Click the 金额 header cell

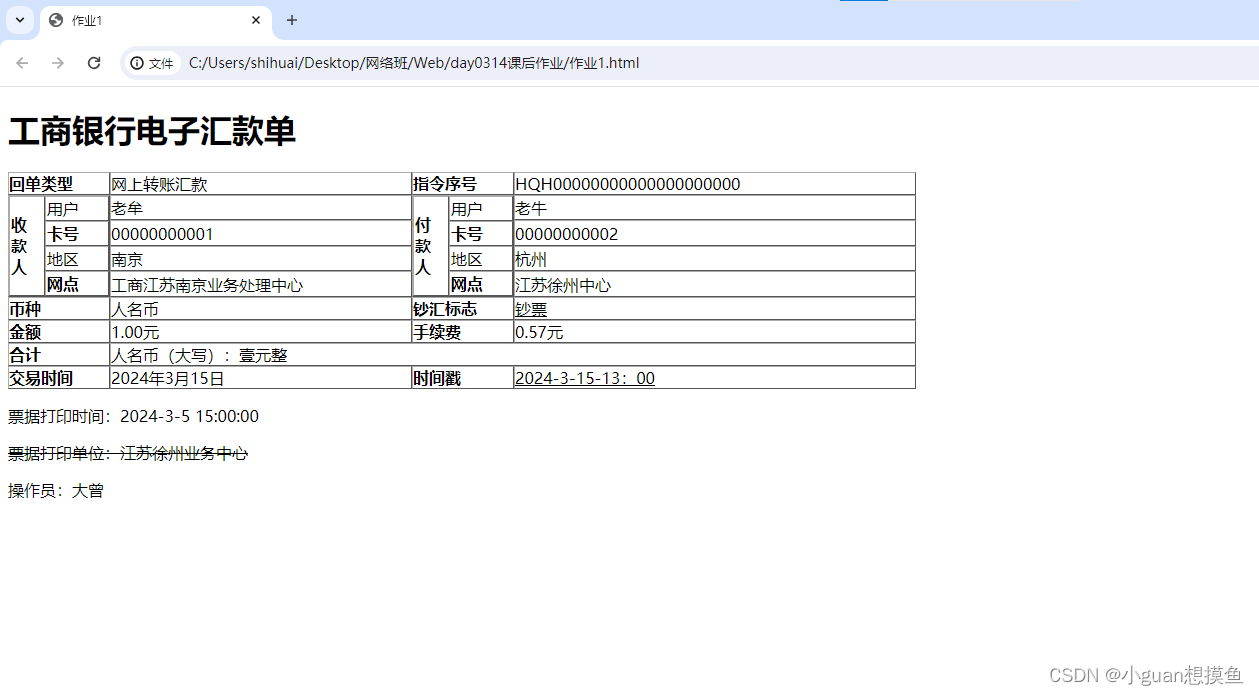click(x=59, y=332)
